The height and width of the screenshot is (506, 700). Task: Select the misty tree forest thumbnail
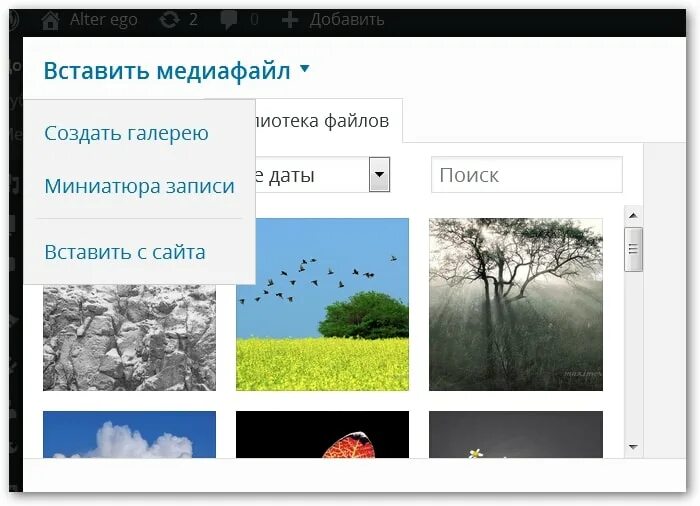(x=516, y=305)
